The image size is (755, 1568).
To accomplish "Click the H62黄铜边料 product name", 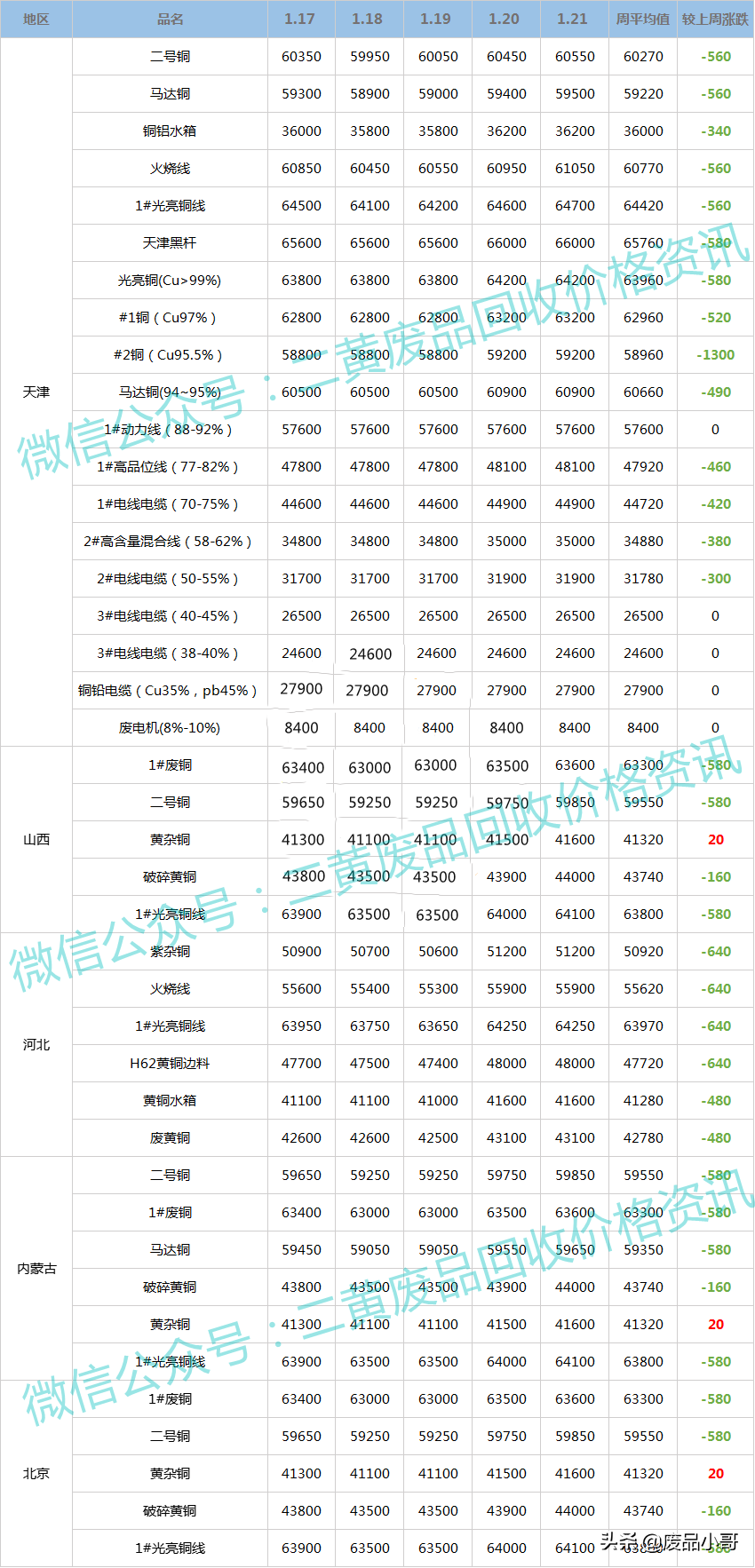I will coord(170,1063).
